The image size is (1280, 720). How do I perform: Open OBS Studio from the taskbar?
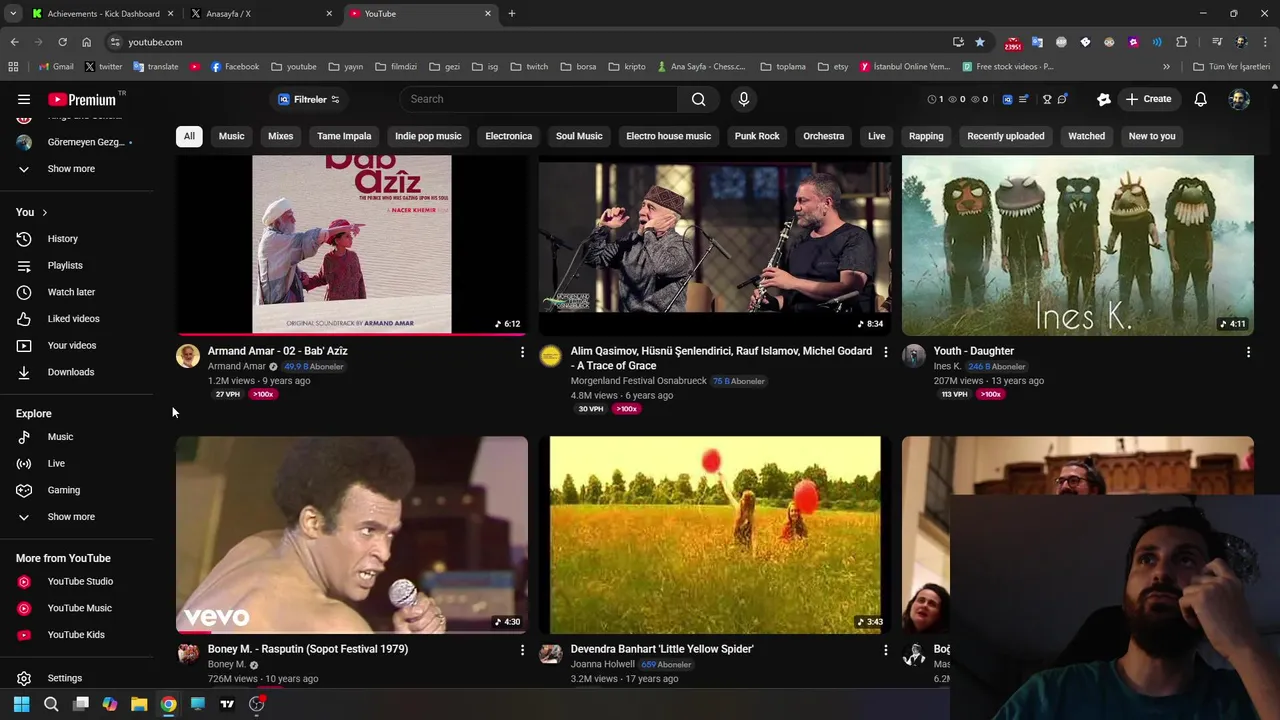[257, 704]
